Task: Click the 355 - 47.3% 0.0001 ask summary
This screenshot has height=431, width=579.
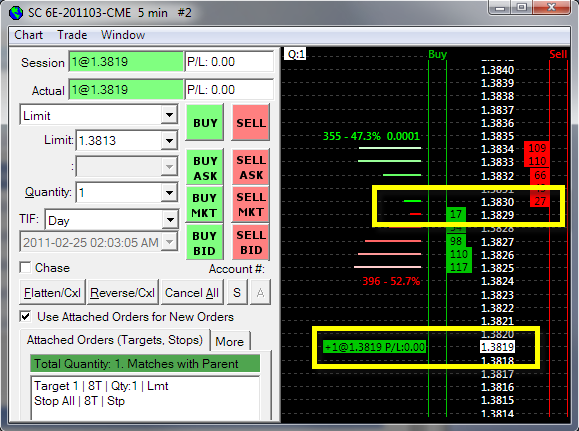Action: click(x=371, y=136)
